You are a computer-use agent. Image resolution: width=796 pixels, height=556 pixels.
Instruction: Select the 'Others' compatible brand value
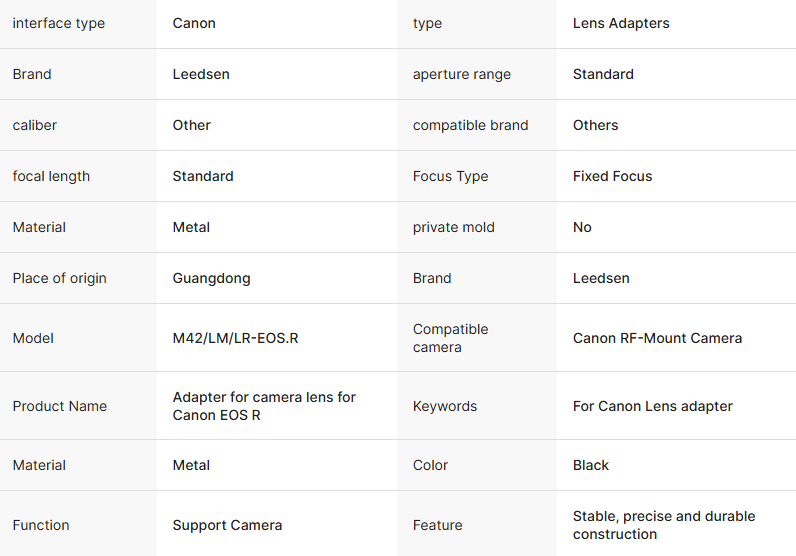pos(595,125)
